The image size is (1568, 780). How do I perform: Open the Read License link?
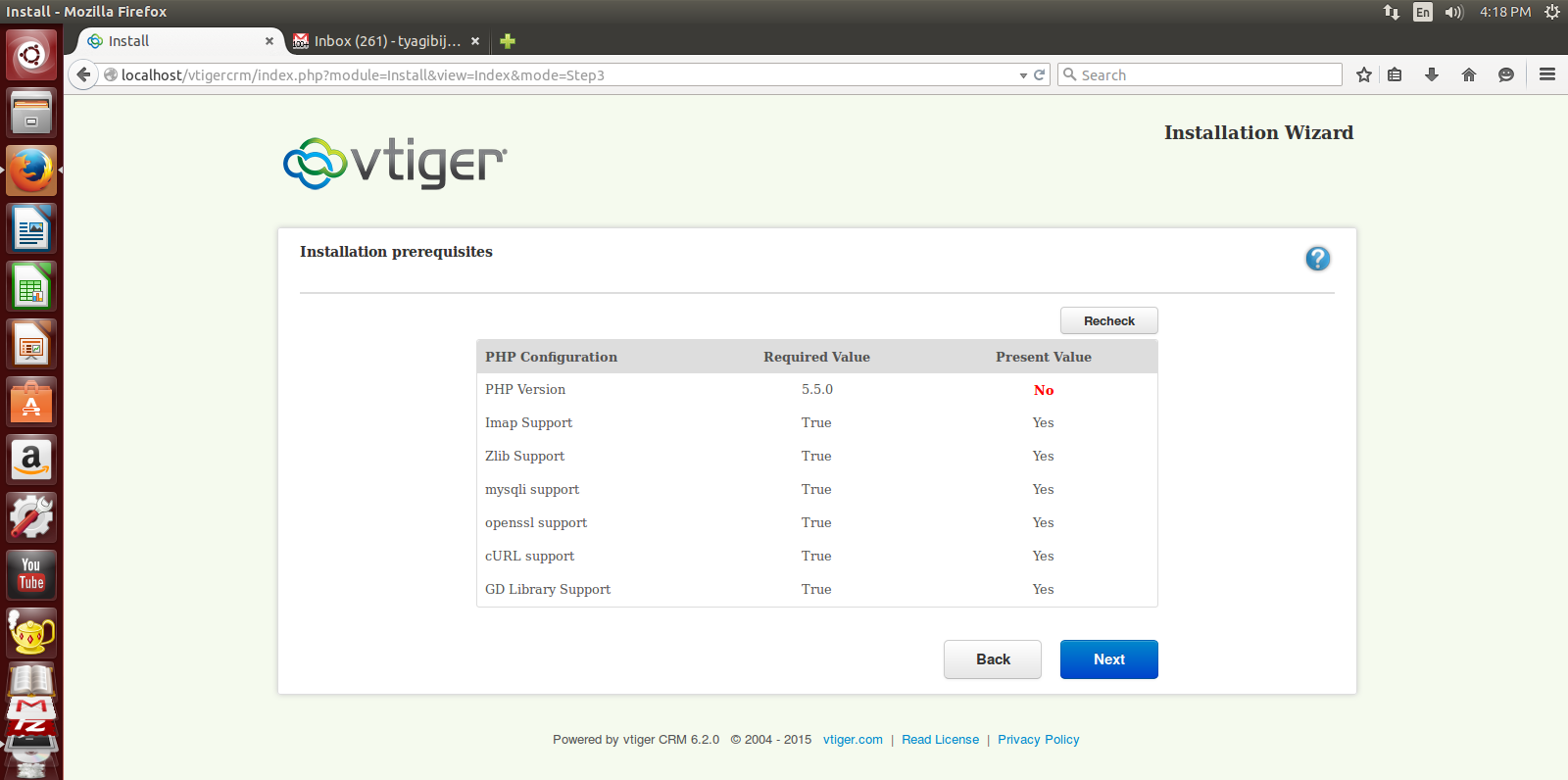coord(940,740)
